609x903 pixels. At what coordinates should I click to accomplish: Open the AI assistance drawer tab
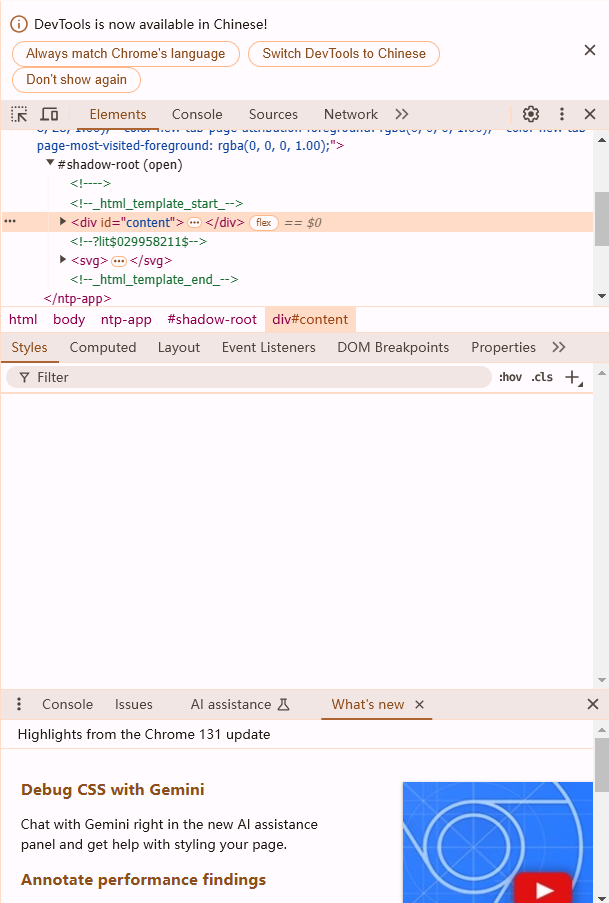point(240,704)
